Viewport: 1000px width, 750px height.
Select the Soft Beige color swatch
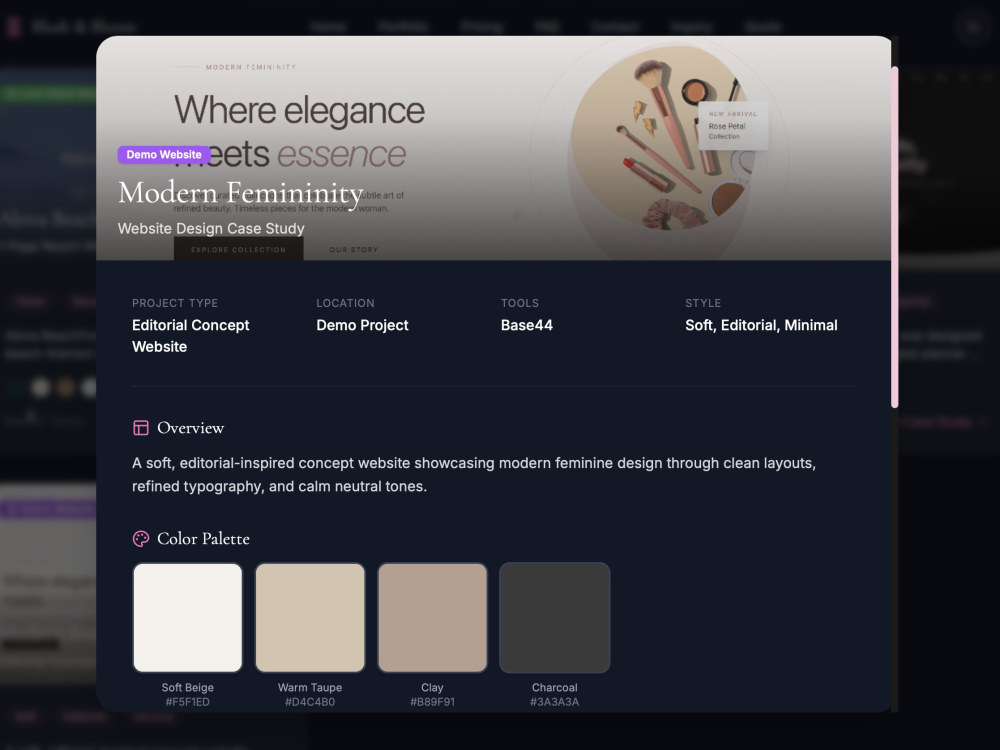pos(188,617)
